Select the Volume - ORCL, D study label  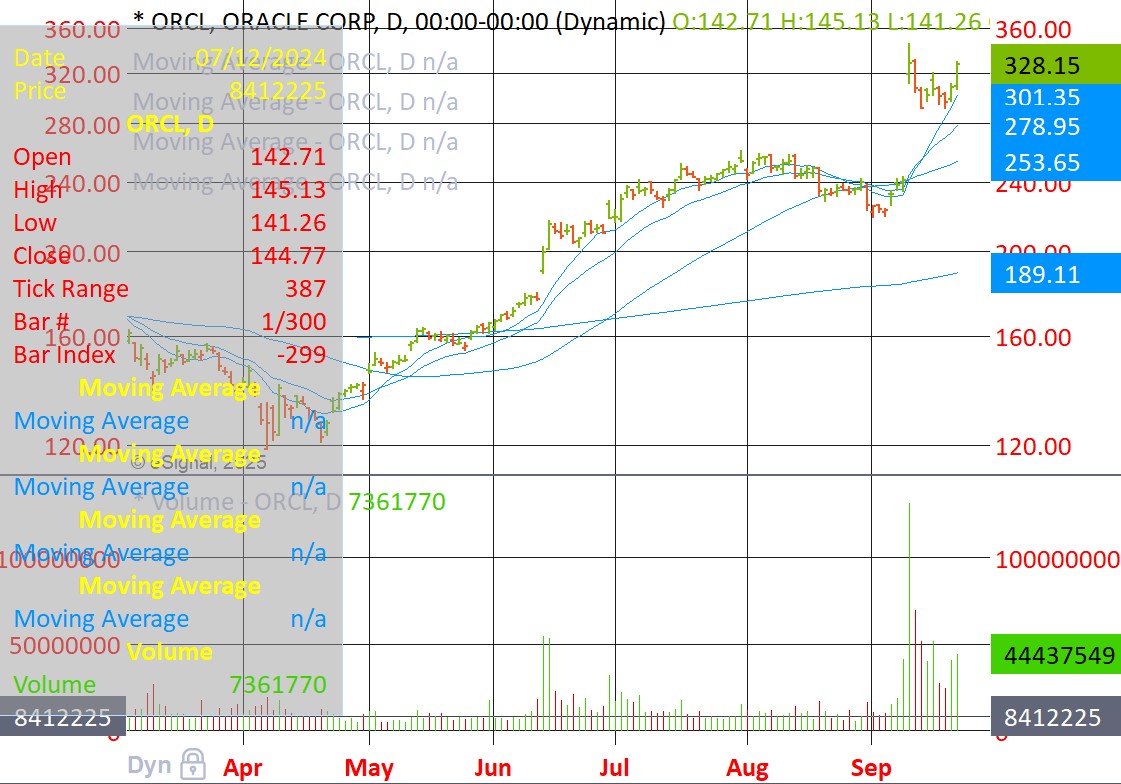[236, 501]
